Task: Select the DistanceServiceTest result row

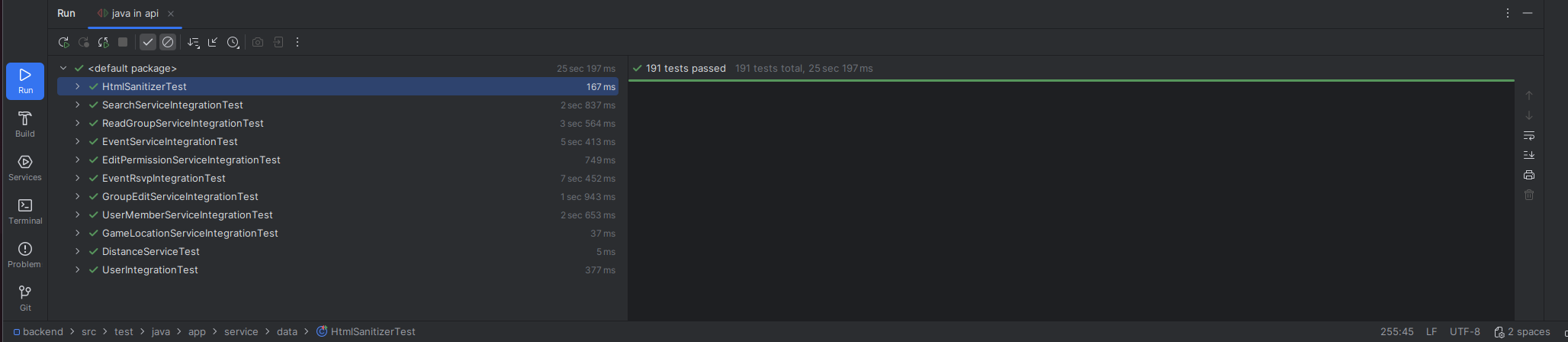Action: [151, 252]
